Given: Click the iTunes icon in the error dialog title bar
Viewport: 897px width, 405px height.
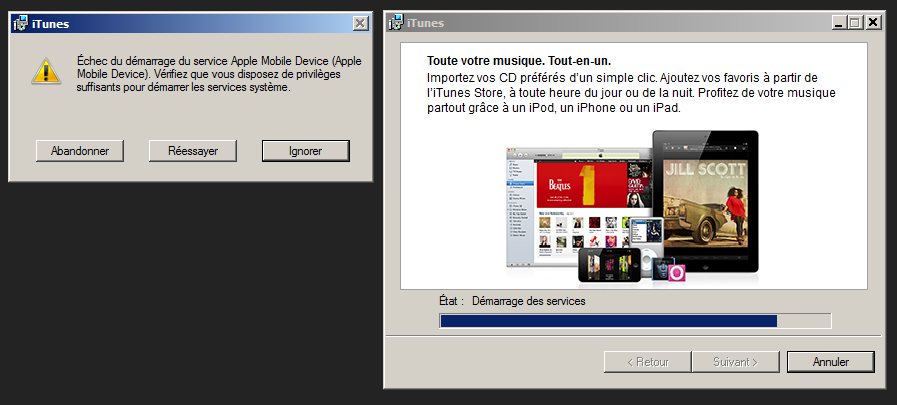Looking at the screenshot, I should tap(21, 22).
